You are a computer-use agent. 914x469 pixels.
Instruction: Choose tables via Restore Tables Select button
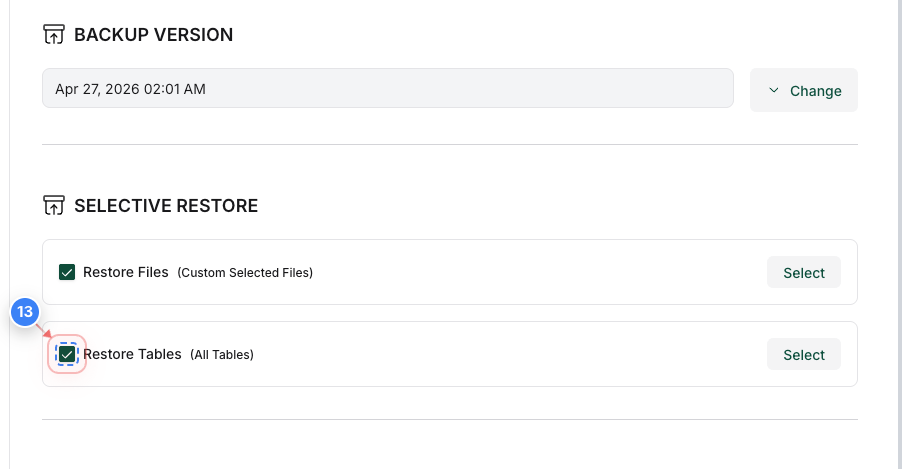coord(803,354)
